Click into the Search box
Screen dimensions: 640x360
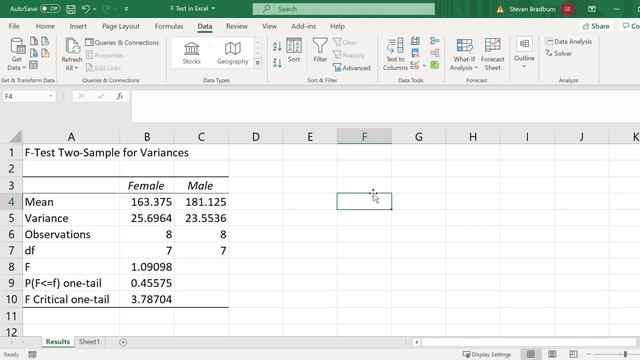pos(344,9)
